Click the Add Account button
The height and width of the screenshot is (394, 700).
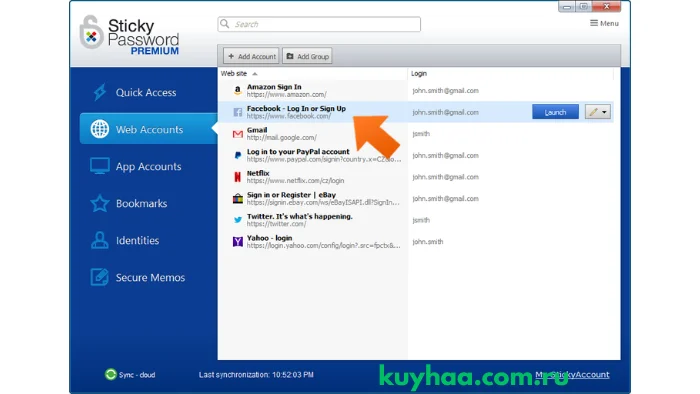click(x=251, y=56)
